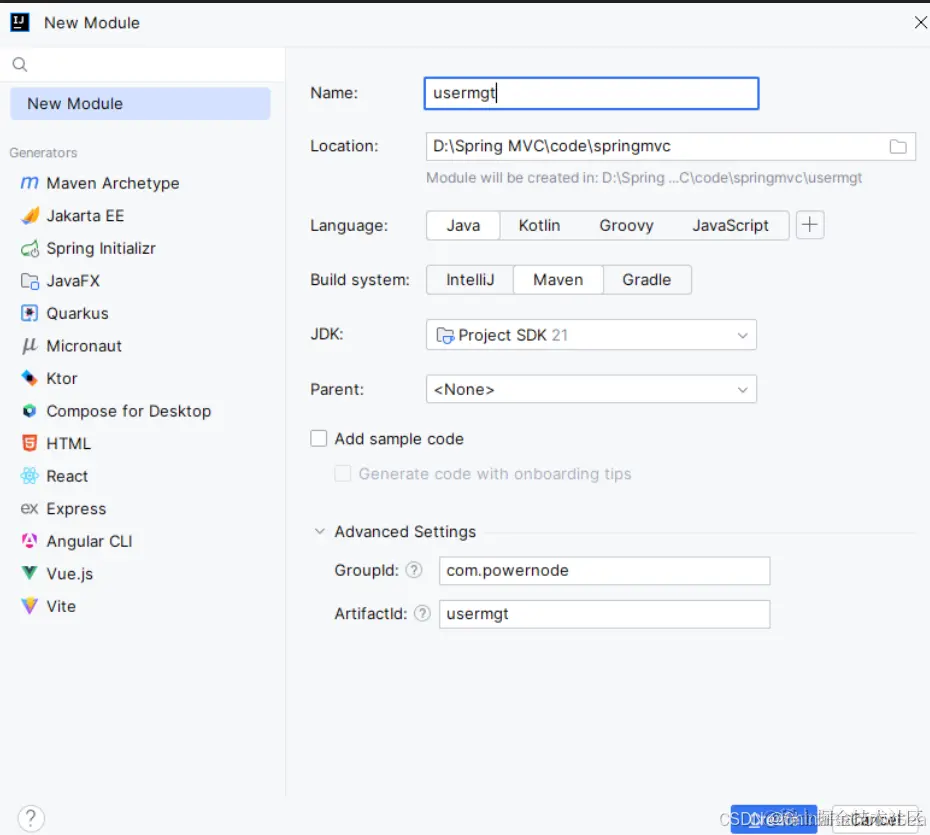Choose JavaScript as the language
This screenshot has width=930, height=835.
pos(730,225)
